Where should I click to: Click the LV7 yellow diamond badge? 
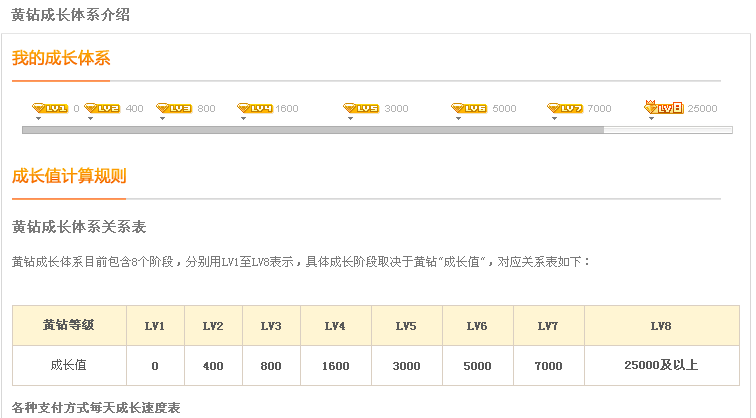point(565,108)
